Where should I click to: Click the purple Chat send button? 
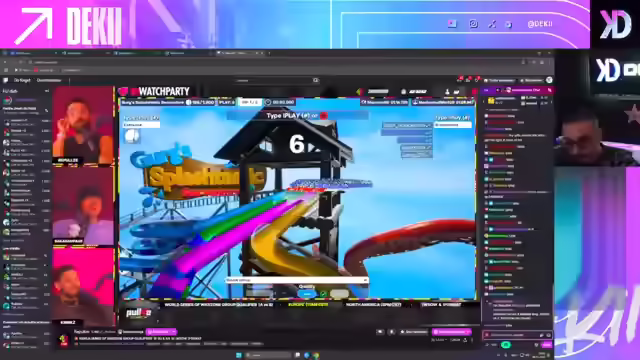pos(547,345)
